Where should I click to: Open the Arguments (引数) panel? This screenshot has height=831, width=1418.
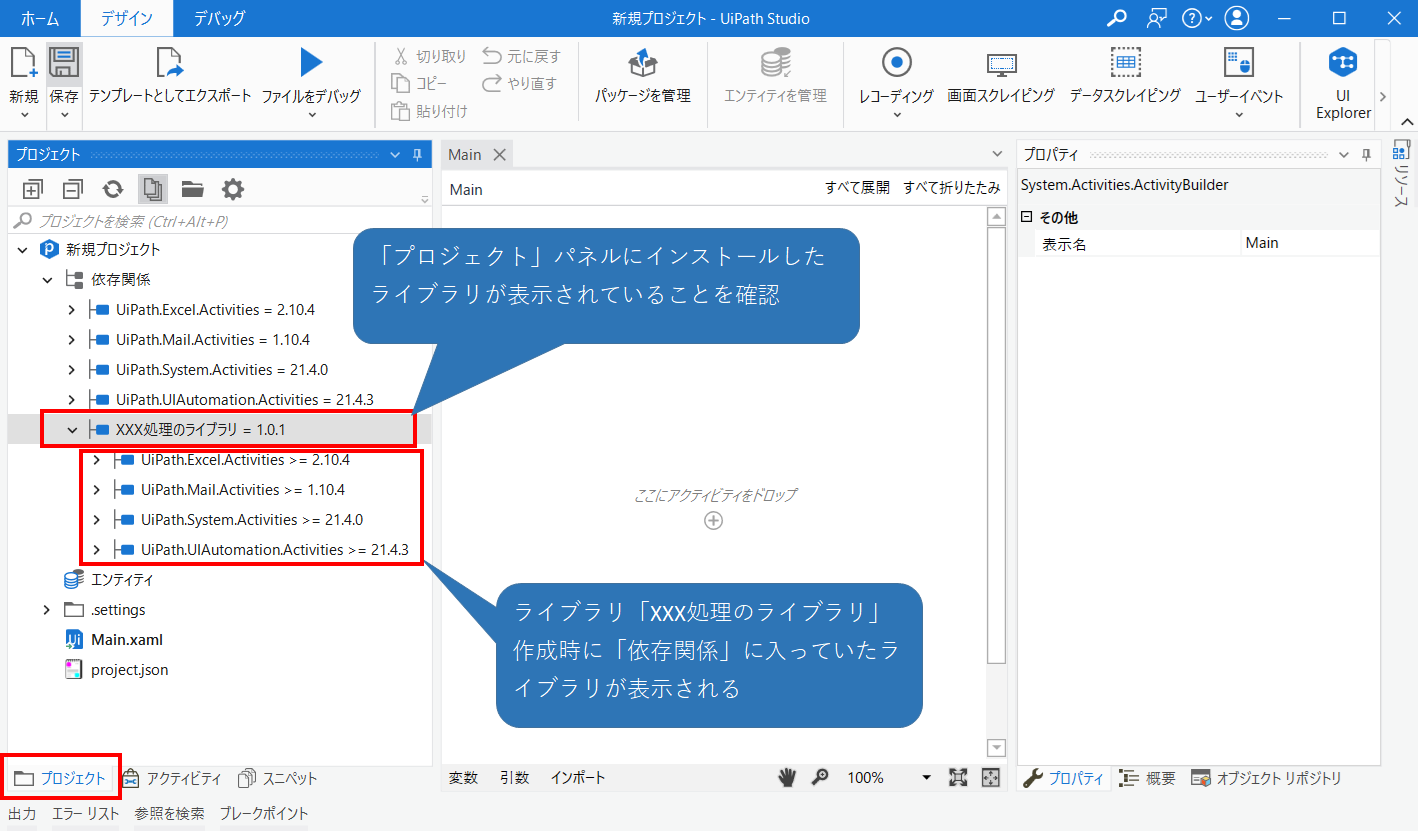tap(515, 777)
